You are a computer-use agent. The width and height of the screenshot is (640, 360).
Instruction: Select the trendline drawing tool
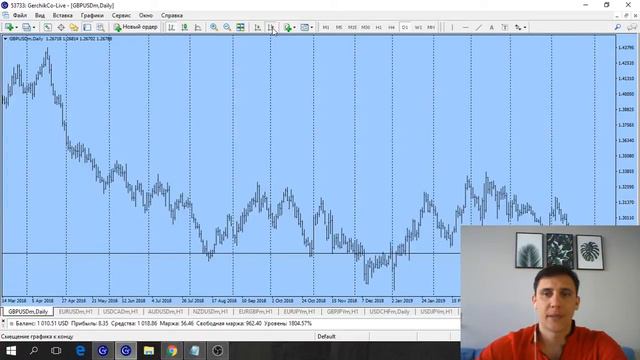click(478, 27)
